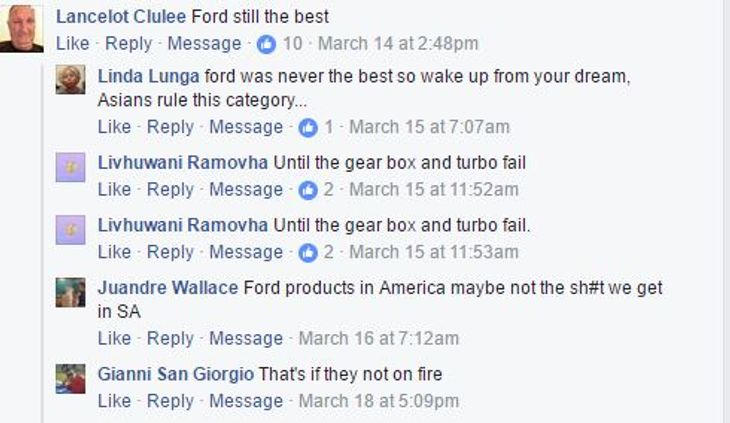Viewport: 730px width, 423px height.
Task: Message Juandre Wallace from his comment
Action: coord(246,339)
